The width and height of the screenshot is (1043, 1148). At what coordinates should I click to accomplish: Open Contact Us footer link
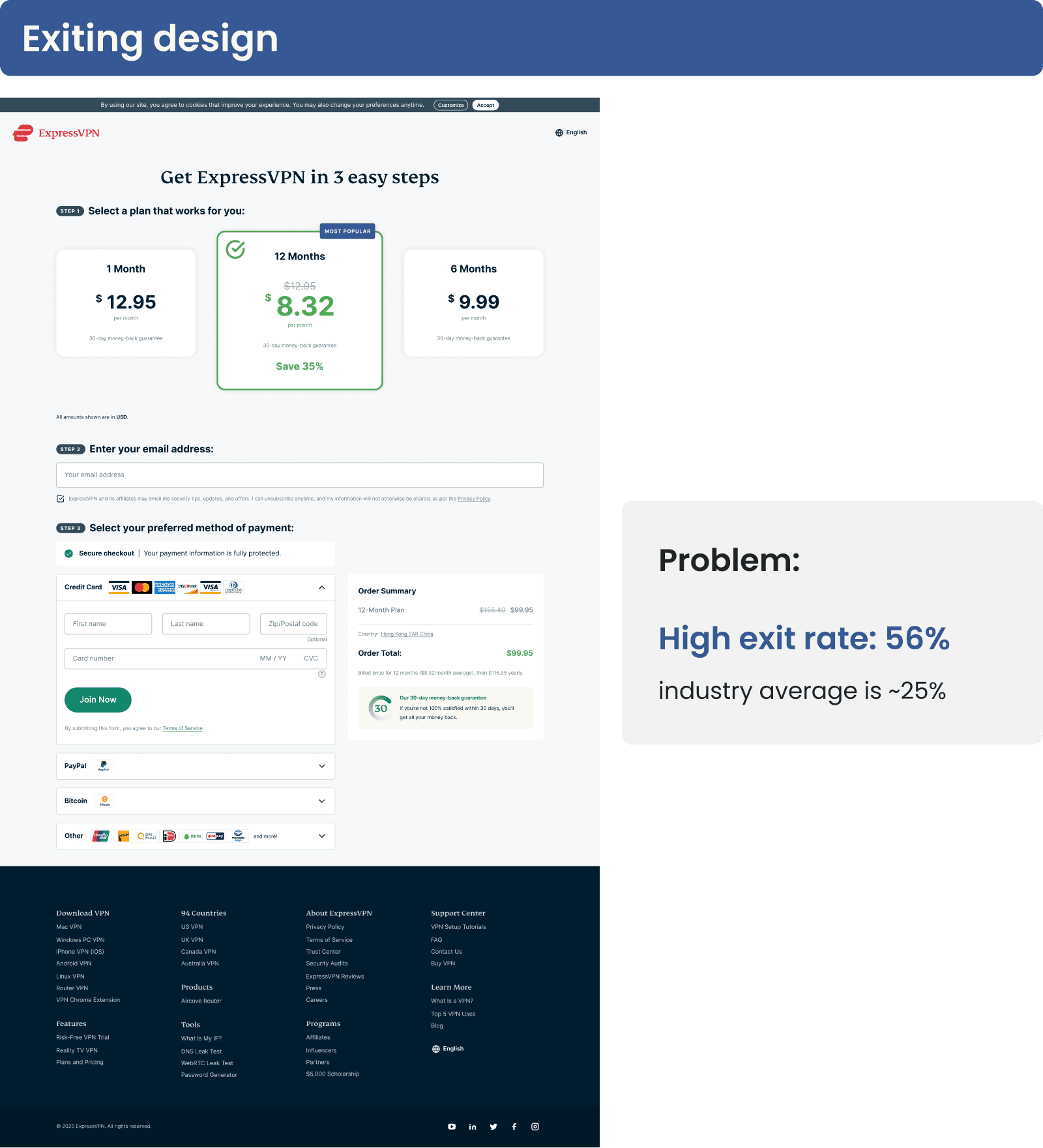(447, 952)
